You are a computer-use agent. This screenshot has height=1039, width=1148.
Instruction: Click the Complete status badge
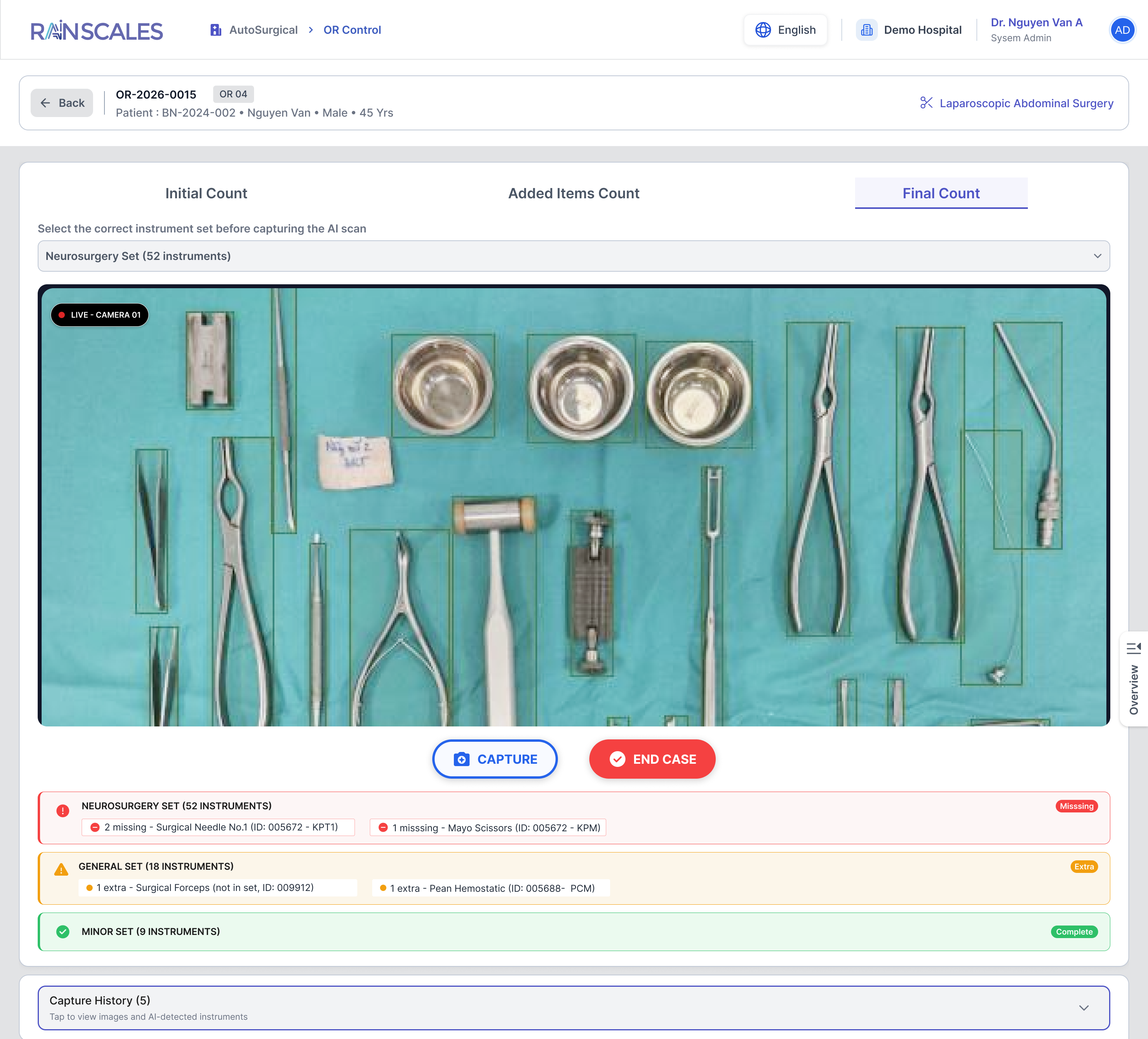1074,932
